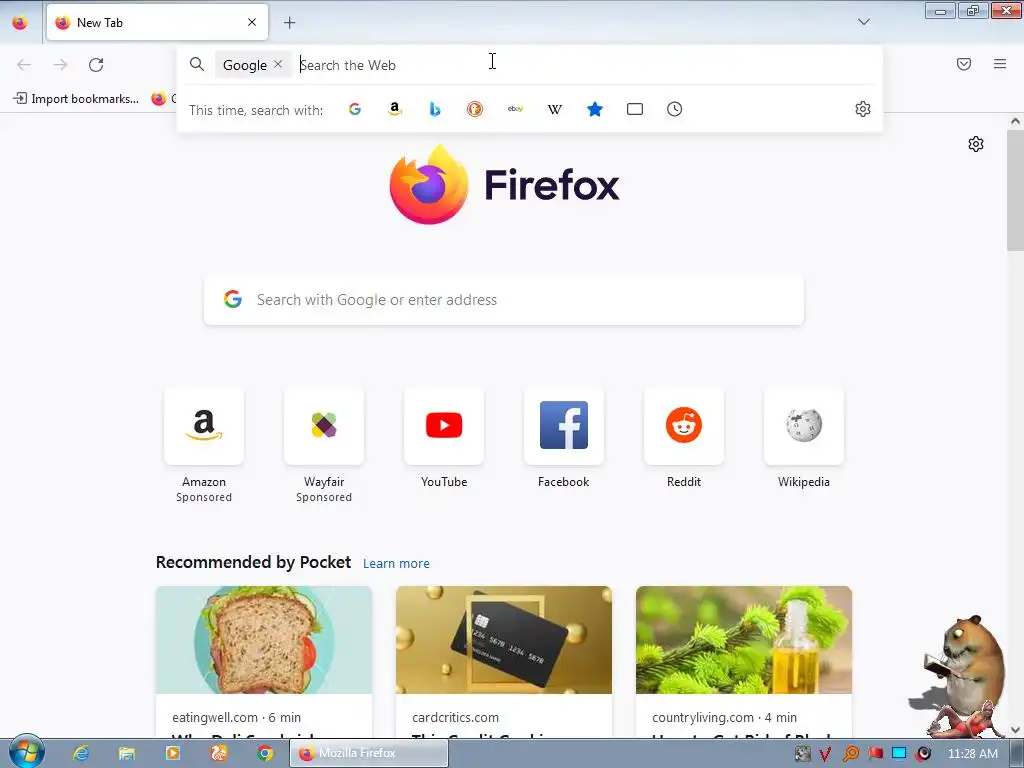Search this time with DuckDuckGo
Viewport: 1024px width, 768px height.
click(475, 109)
